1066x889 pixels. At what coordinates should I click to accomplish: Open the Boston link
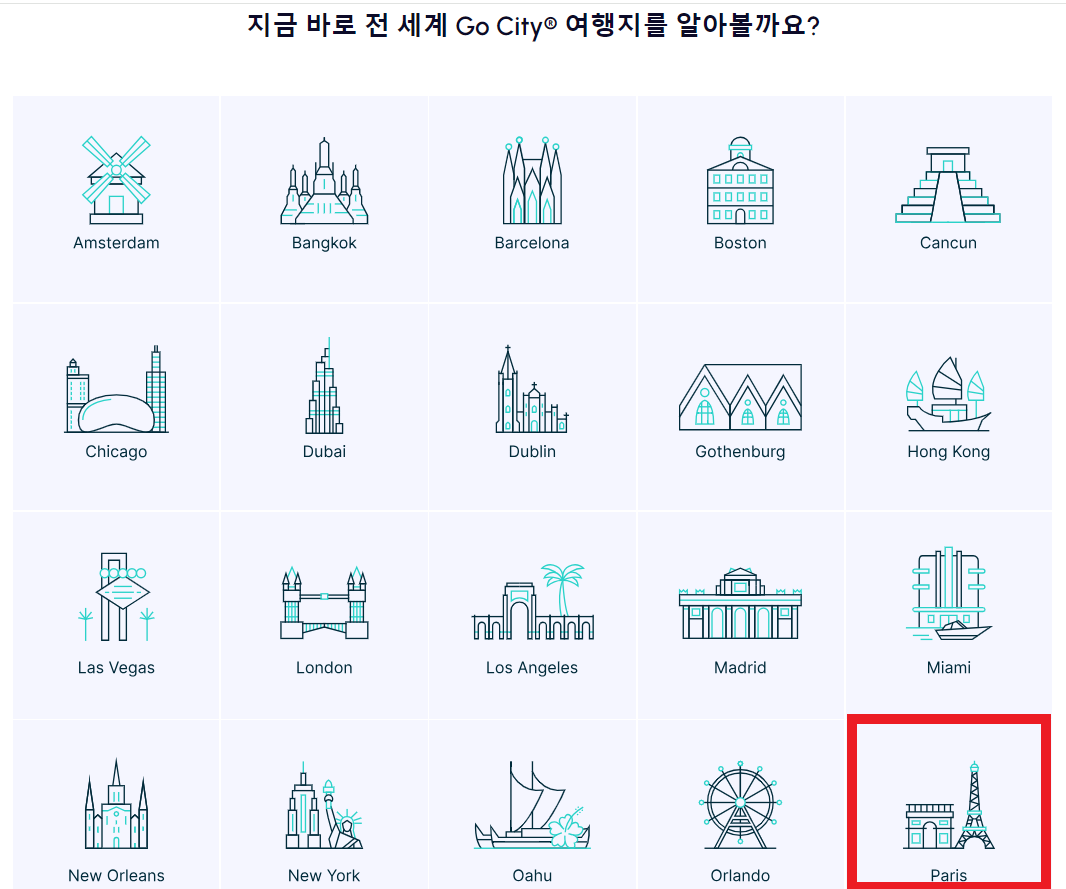click(740, 243)
